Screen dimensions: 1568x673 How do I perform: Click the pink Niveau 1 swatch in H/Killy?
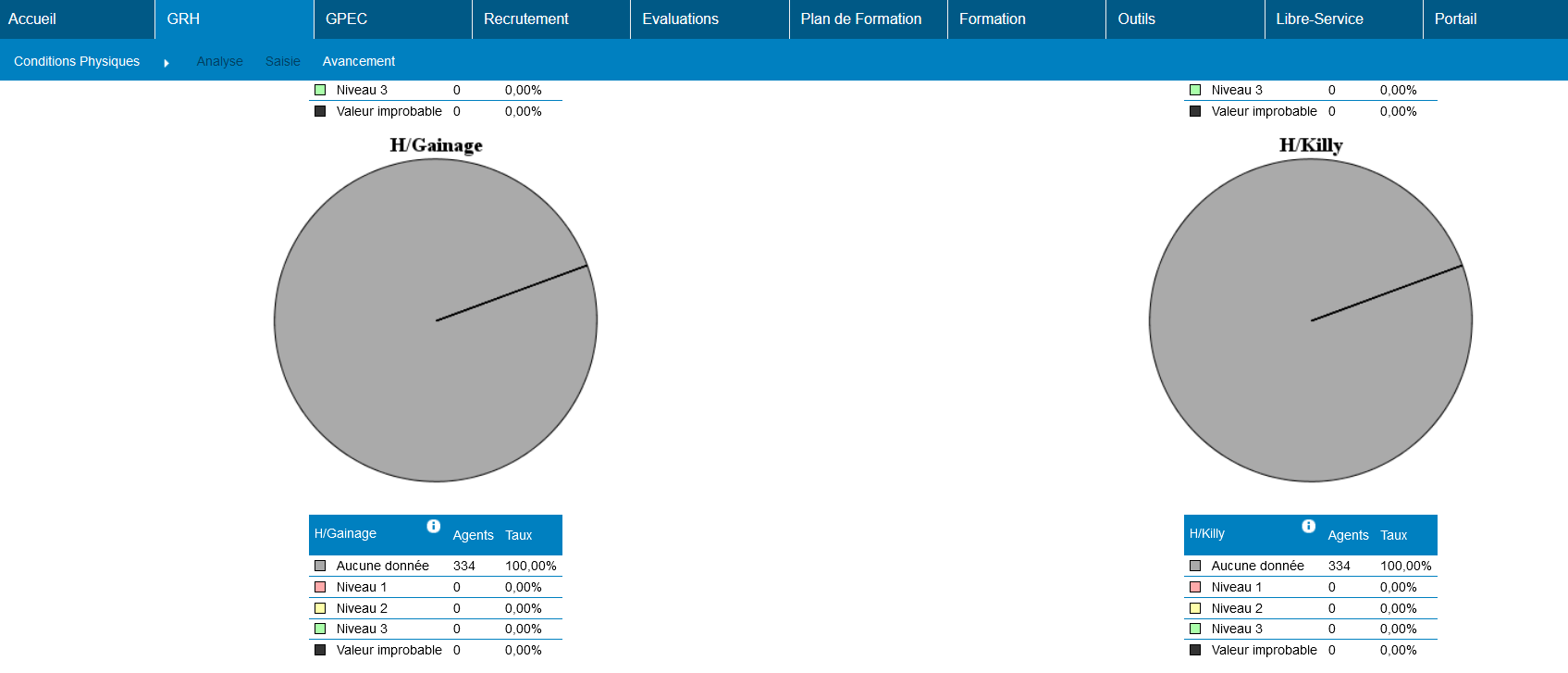point(1195,587)
